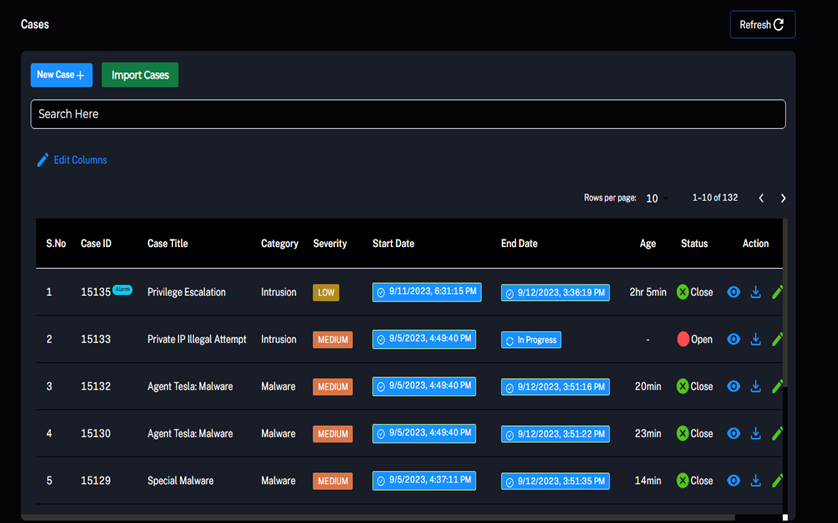
Task: Click the LOW severity badge for case 15135
Action: coord(326,293)
